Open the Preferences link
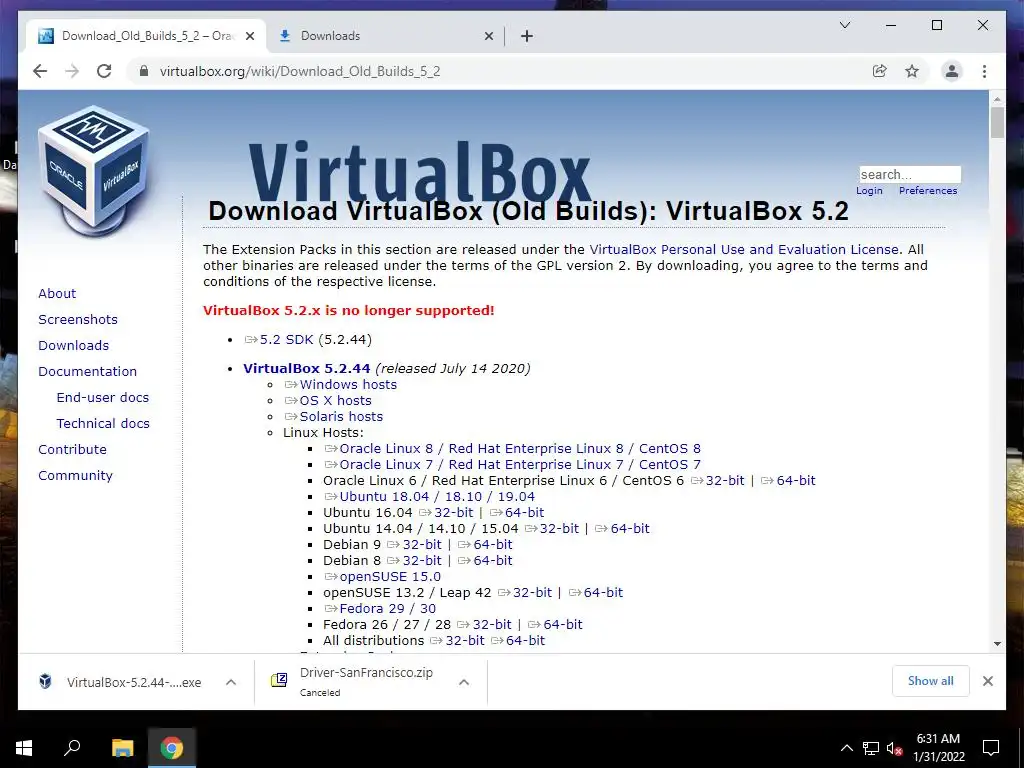This screenshot has width=1024, height=768. [928, 191]
